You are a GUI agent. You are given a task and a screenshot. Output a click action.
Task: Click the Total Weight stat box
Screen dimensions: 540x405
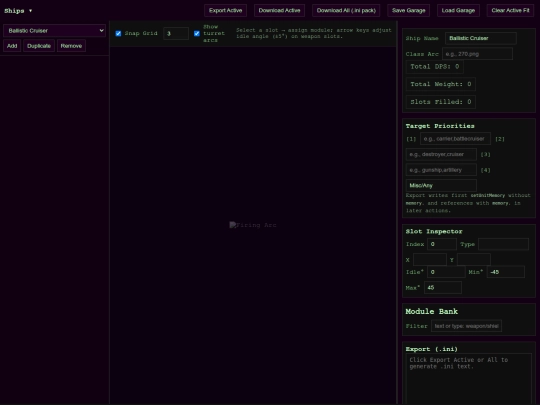441,84
